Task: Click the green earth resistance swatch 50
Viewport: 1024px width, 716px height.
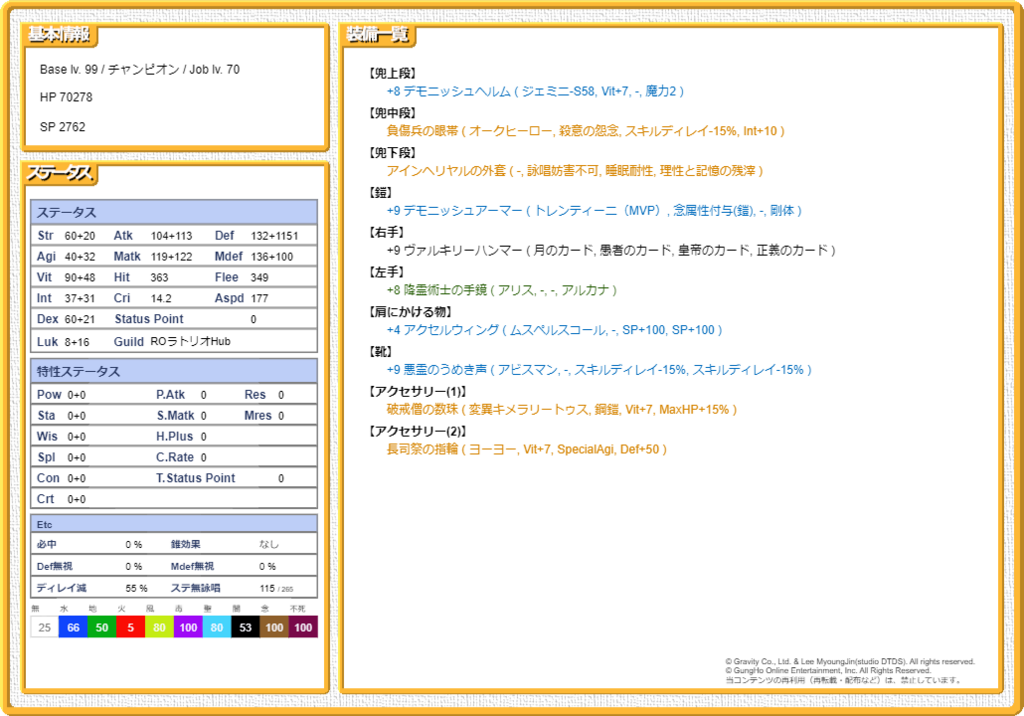Action: point(101,627)
